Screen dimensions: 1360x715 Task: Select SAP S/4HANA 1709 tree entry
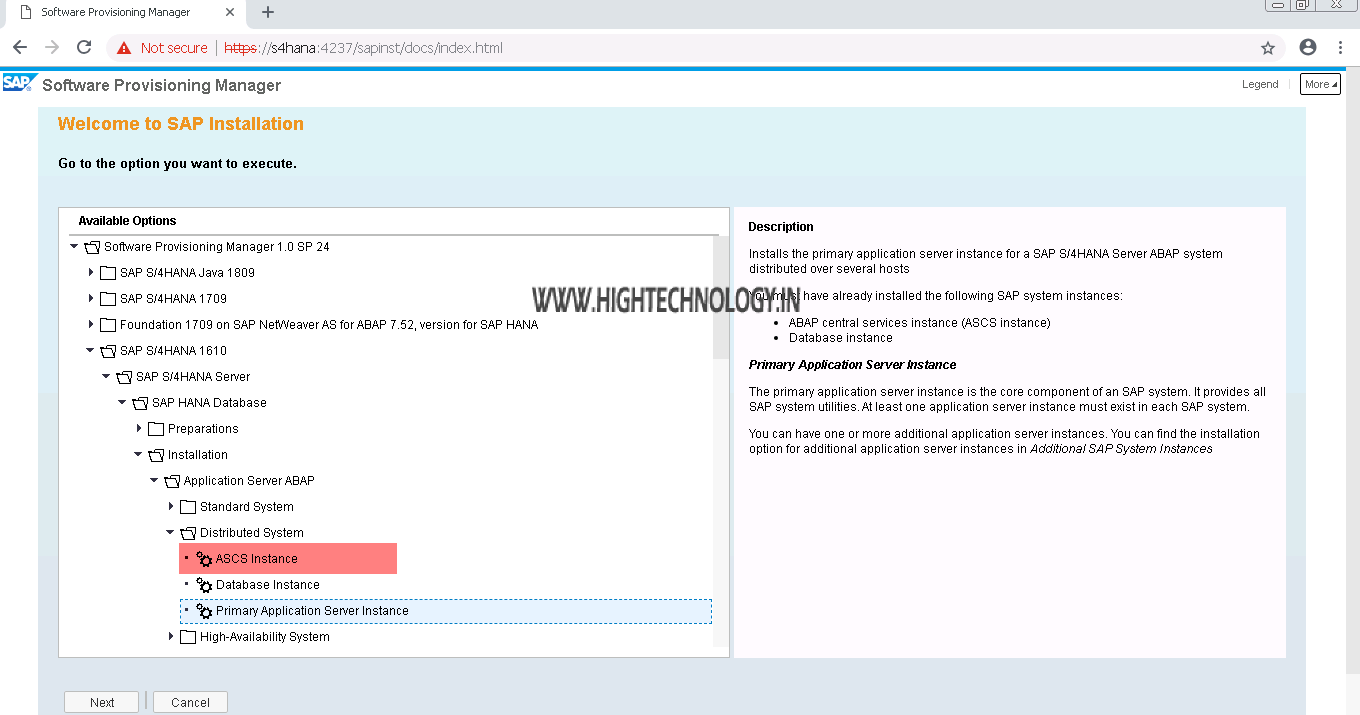(x=173, y=299)
